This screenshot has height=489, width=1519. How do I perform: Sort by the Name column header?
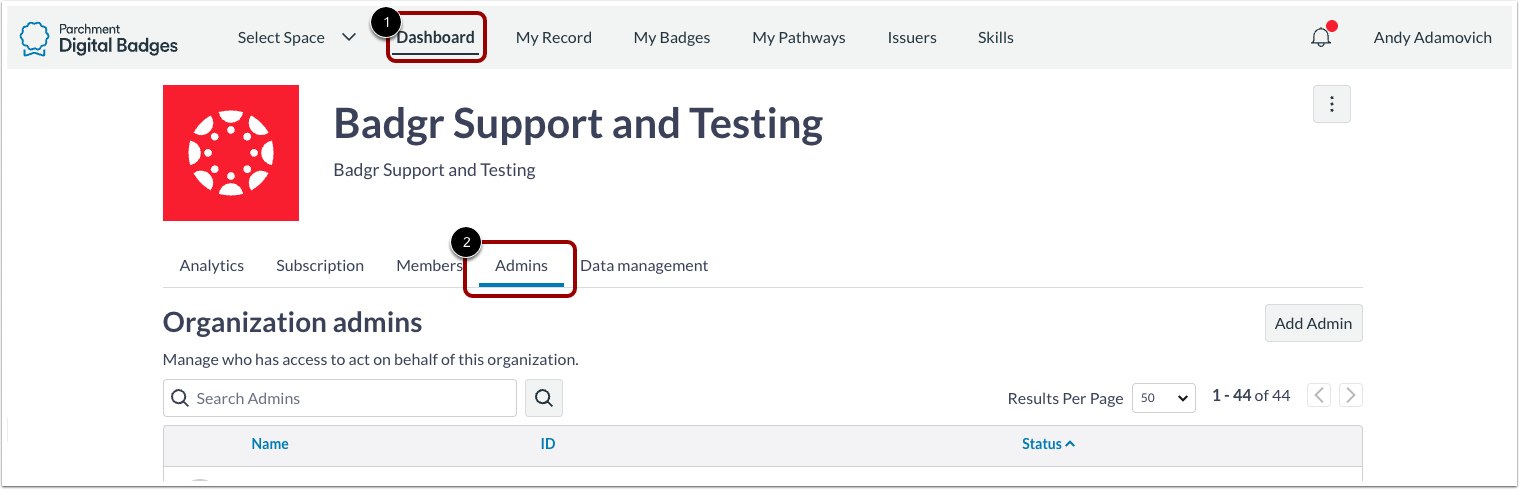point(270,444)
